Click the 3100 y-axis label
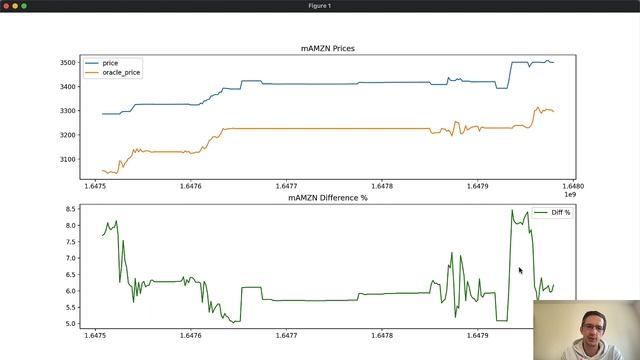The height and width of the screenshot is (360, 640). [x=68, y=159]
